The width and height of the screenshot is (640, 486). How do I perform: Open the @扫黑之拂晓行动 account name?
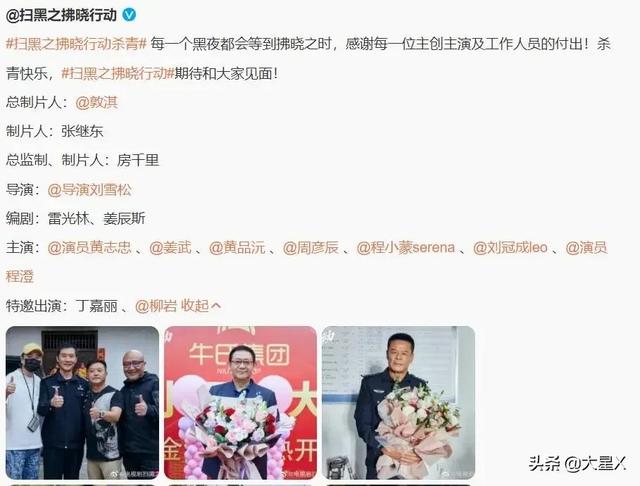[x=61, y=15]
